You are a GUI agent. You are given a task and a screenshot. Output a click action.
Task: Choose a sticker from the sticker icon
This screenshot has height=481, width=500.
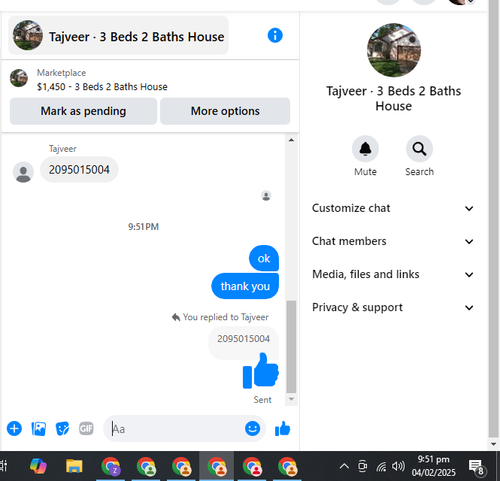[x=62, y=429]
